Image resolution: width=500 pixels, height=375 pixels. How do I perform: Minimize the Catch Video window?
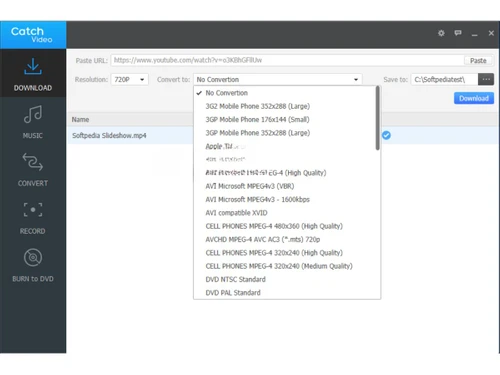click(x=474, y=34)
